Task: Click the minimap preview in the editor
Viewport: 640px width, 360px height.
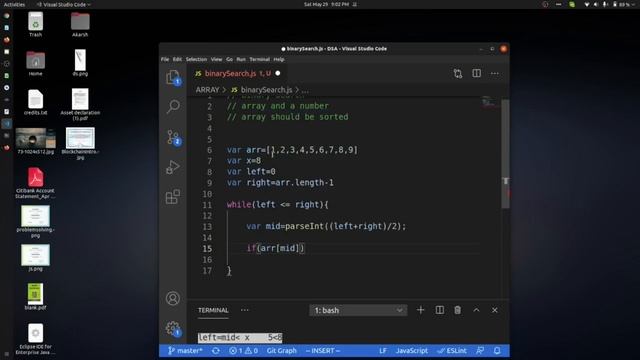Action: (489, 103)
